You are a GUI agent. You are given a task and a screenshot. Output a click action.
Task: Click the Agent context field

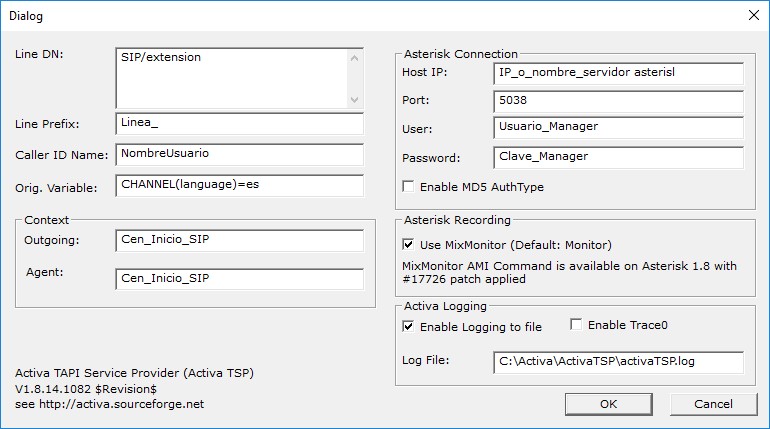click(240, 279)
